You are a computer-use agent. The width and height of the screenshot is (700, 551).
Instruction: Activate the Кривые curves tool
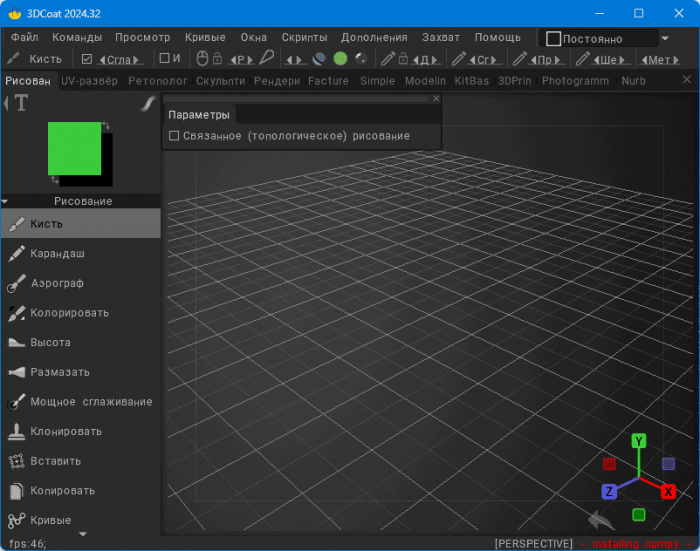[50, 520]
